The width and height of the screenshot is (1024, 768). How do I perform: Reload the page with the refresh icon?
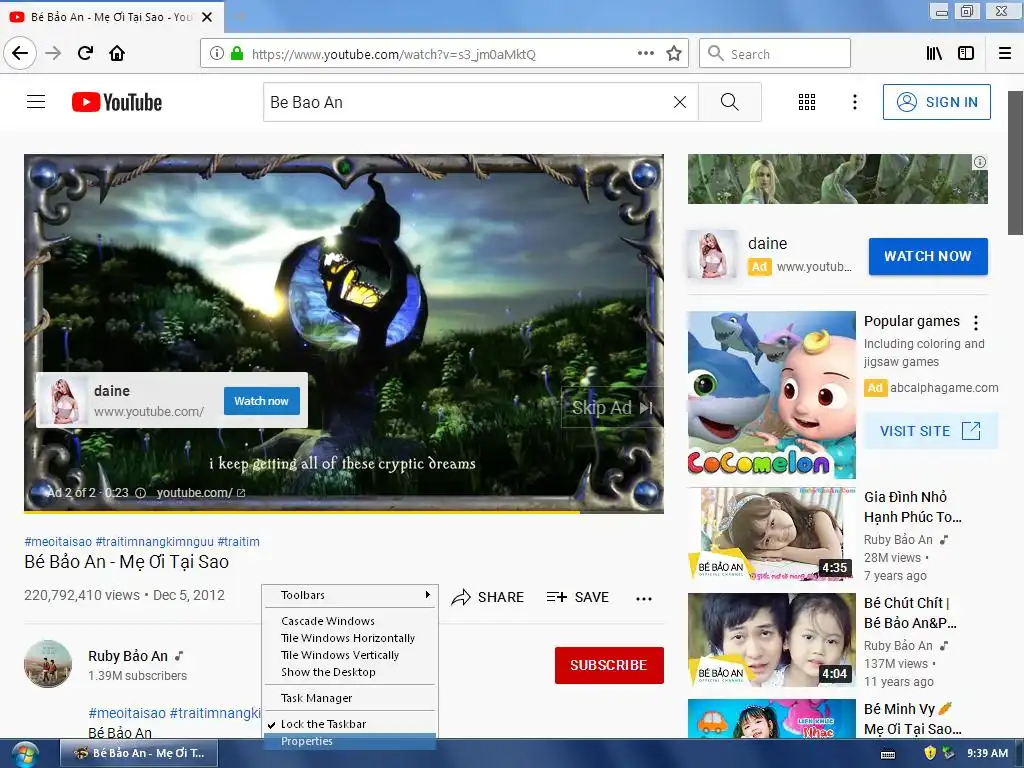86,54
